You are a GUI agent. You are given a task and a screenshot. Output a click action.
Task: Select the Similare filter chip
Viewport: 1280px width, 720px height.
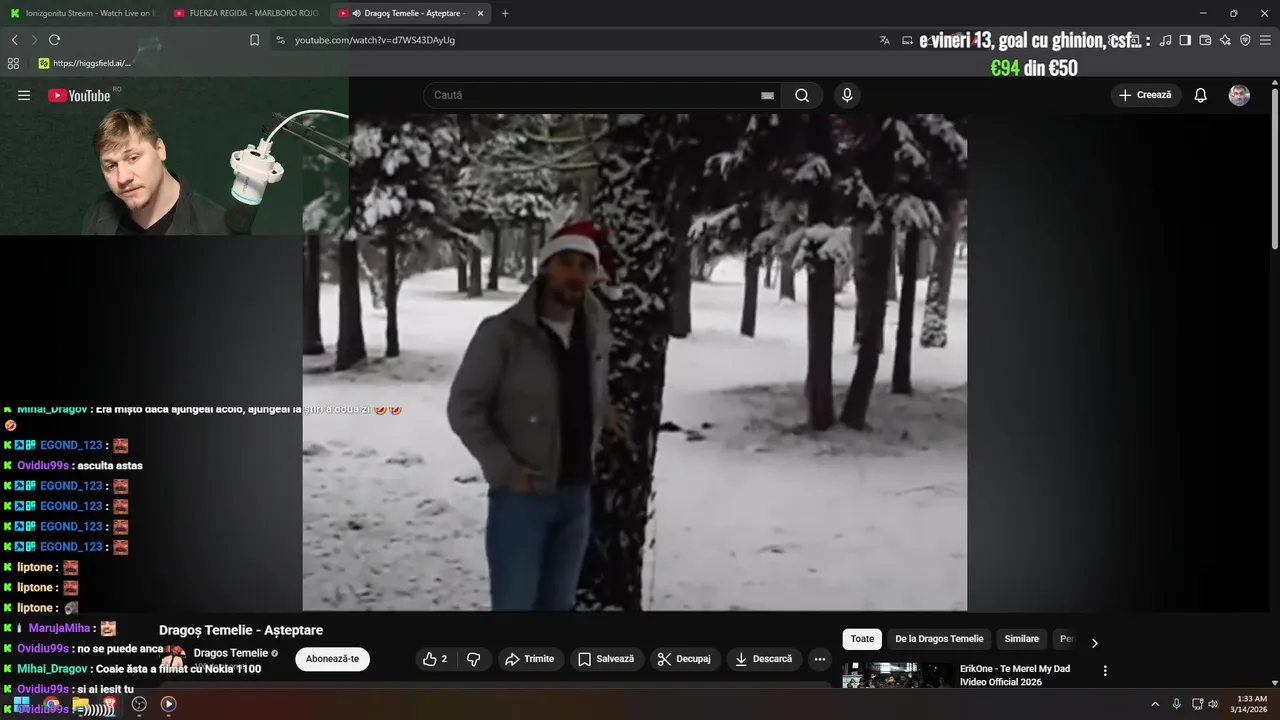(x=1022, y=639)
